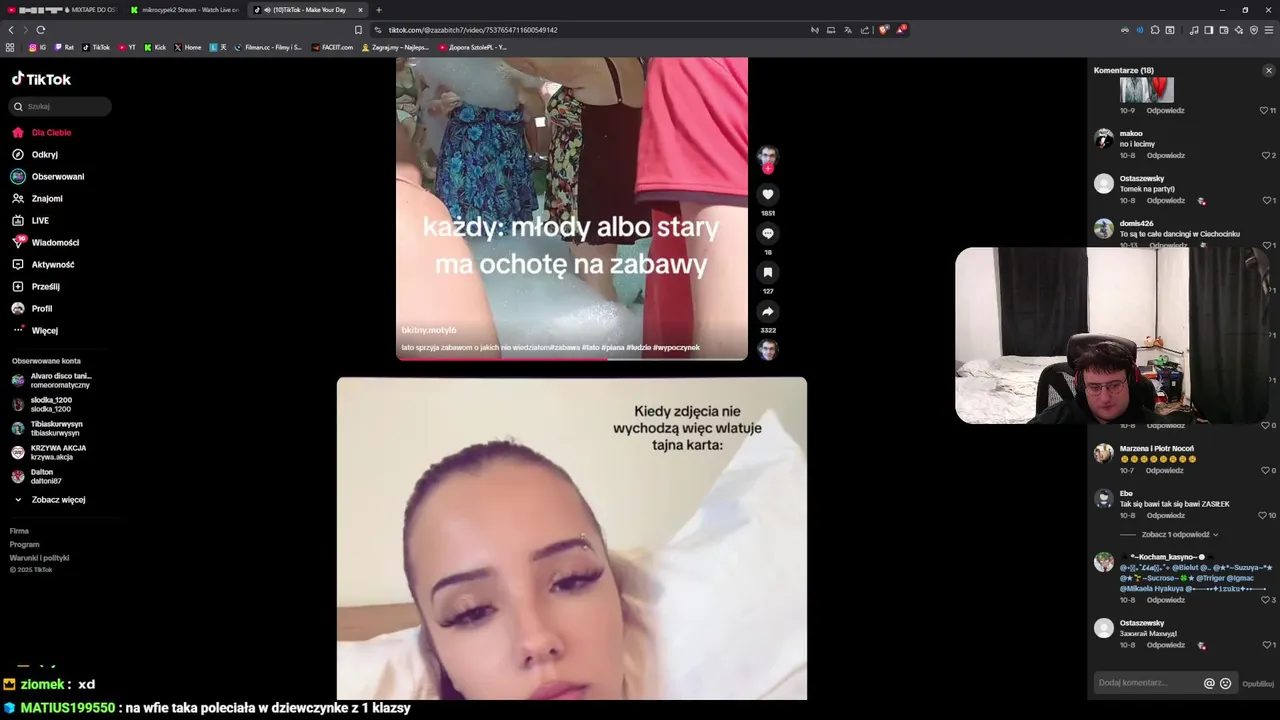Go back with the browser back arrow
The height and width of the screenshot is (720, 1280).
pyautogui.click(x=11, y=30)
